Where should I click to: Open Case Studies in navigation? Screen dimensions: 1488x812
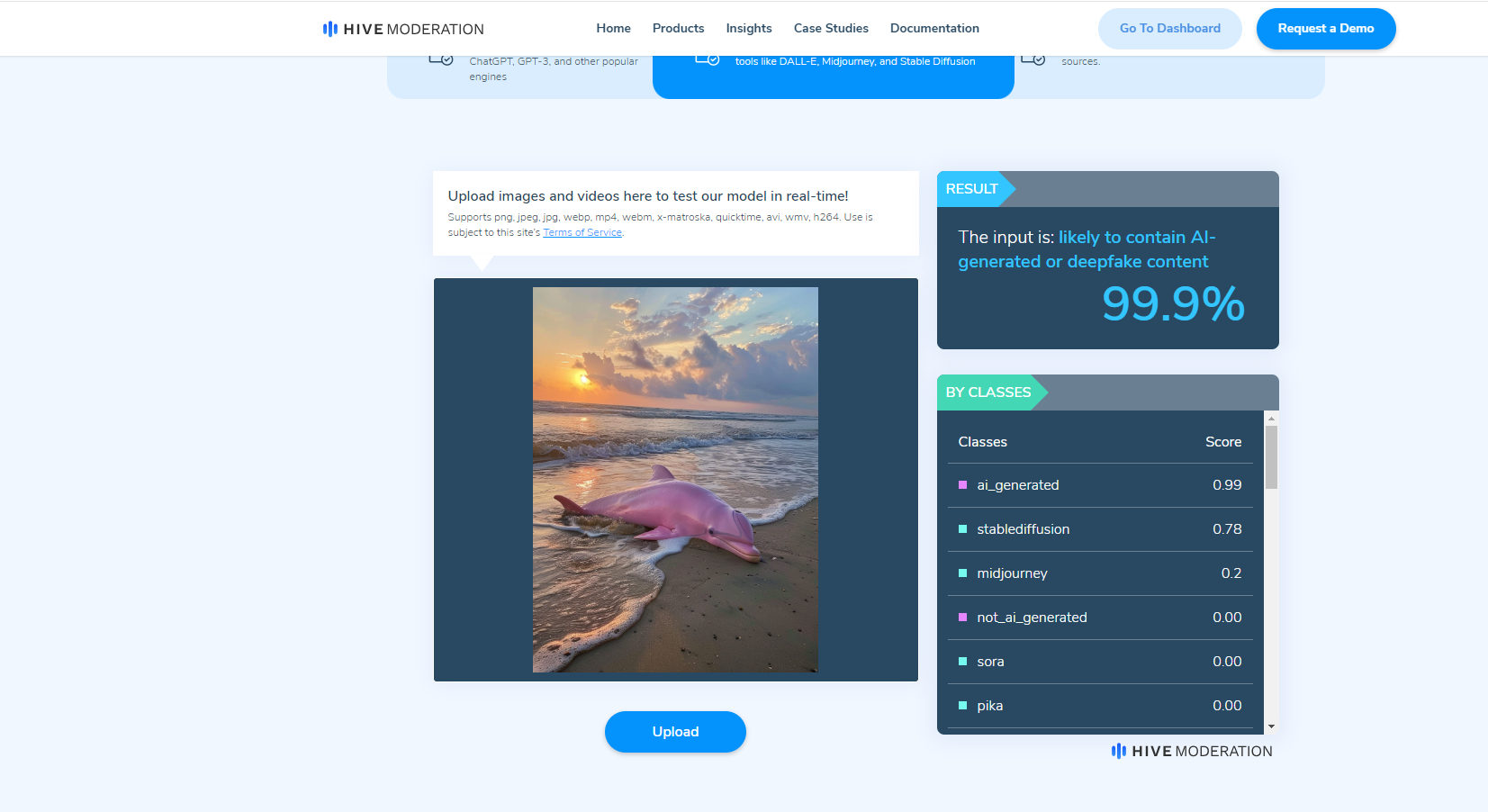(x=831, y=29)
